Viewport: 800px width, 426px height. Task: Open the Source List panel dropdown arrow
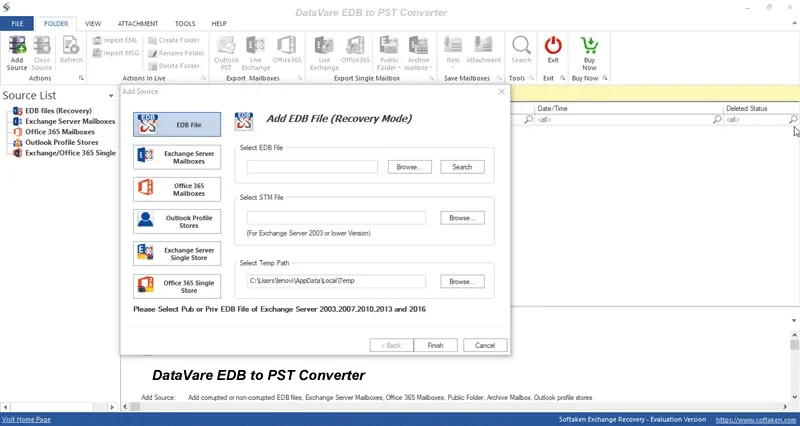pyautogui.click(x=111, y=96)
